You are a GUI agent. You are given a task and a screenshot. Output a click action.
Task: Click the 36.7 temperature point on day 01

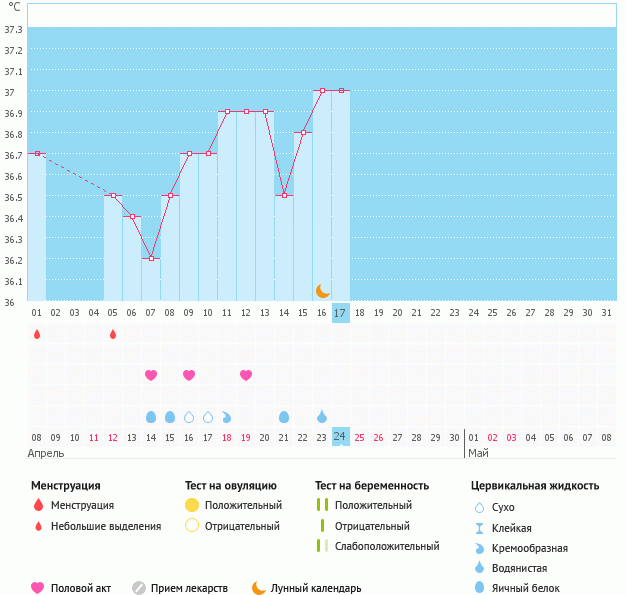pos(37,153)
